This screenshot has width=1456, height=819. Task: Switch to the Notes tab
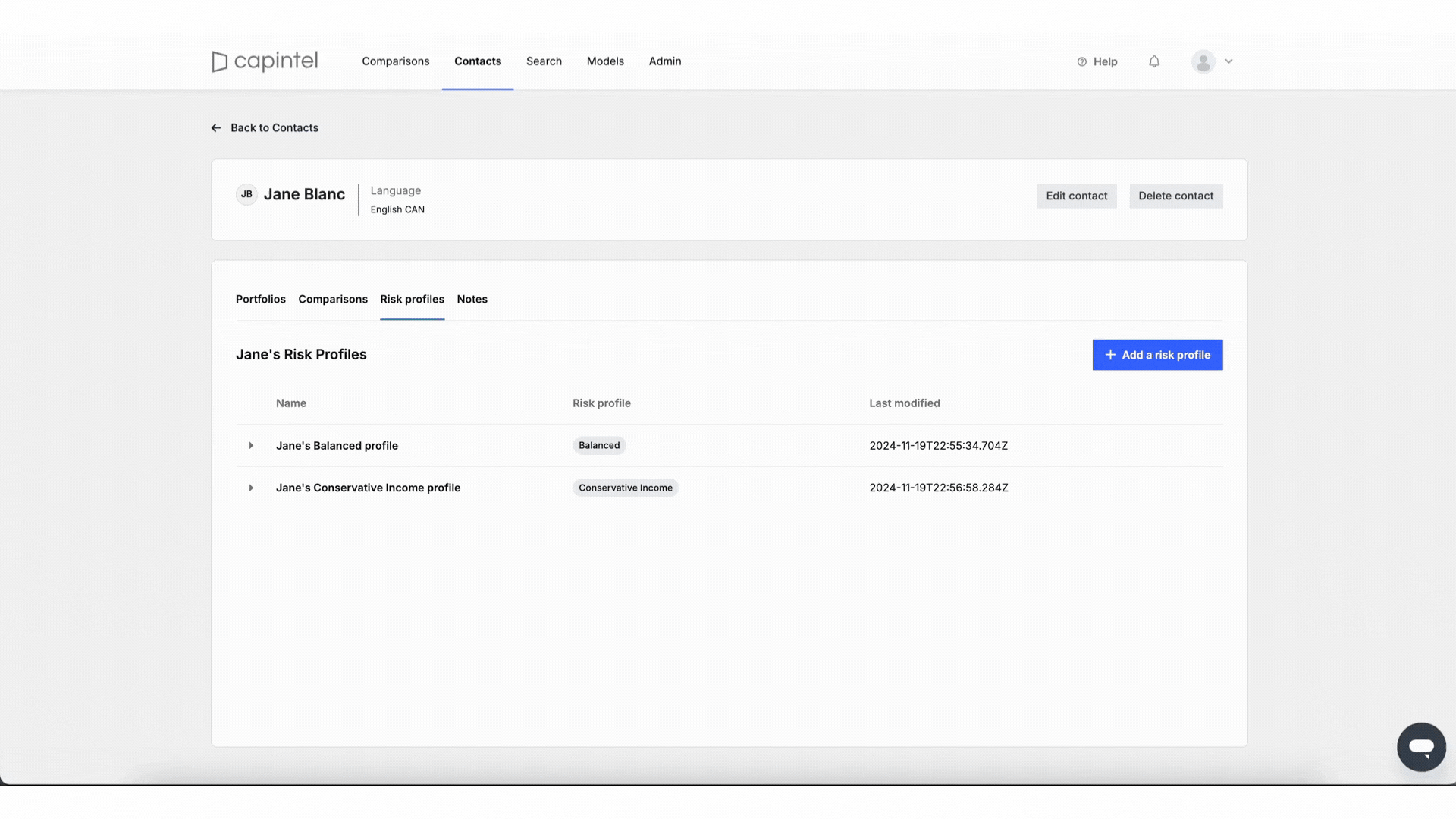(x=472, y=300)
